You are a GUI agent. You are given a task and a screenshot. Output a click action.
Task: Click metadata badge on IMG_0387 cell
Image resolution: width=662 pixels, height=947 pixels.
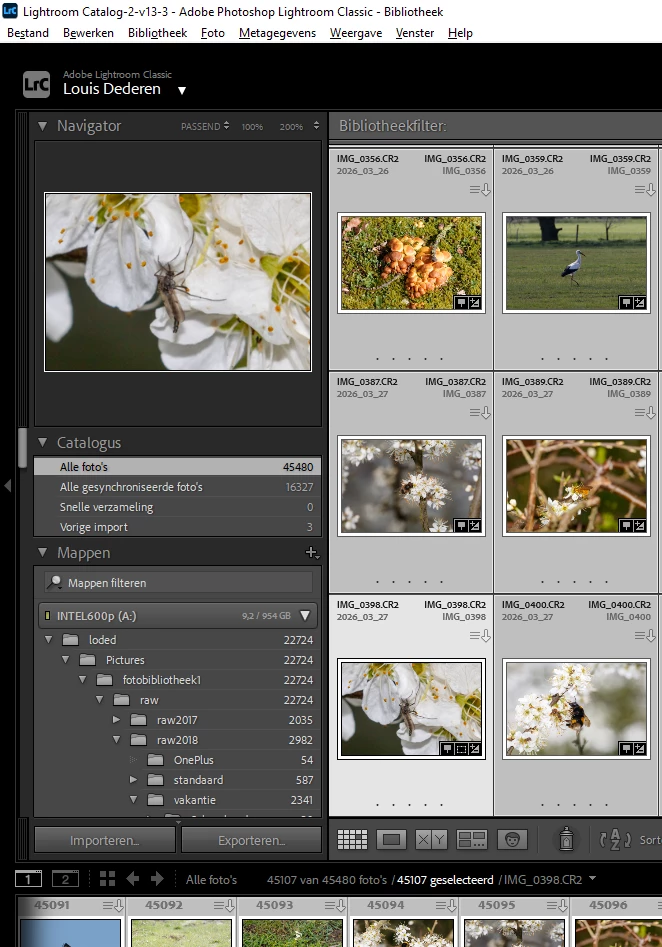coord(480,413)
